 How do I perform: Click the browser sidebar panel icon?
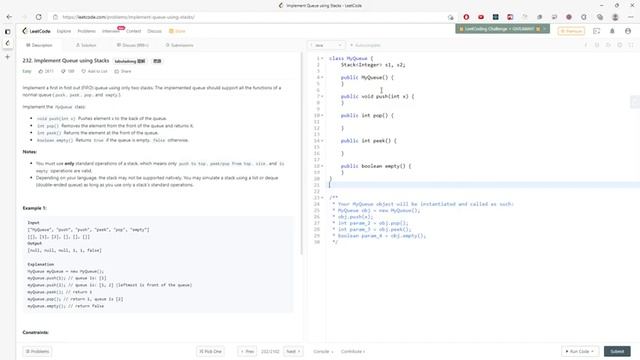pyautogui.click(x=7, y=31)
